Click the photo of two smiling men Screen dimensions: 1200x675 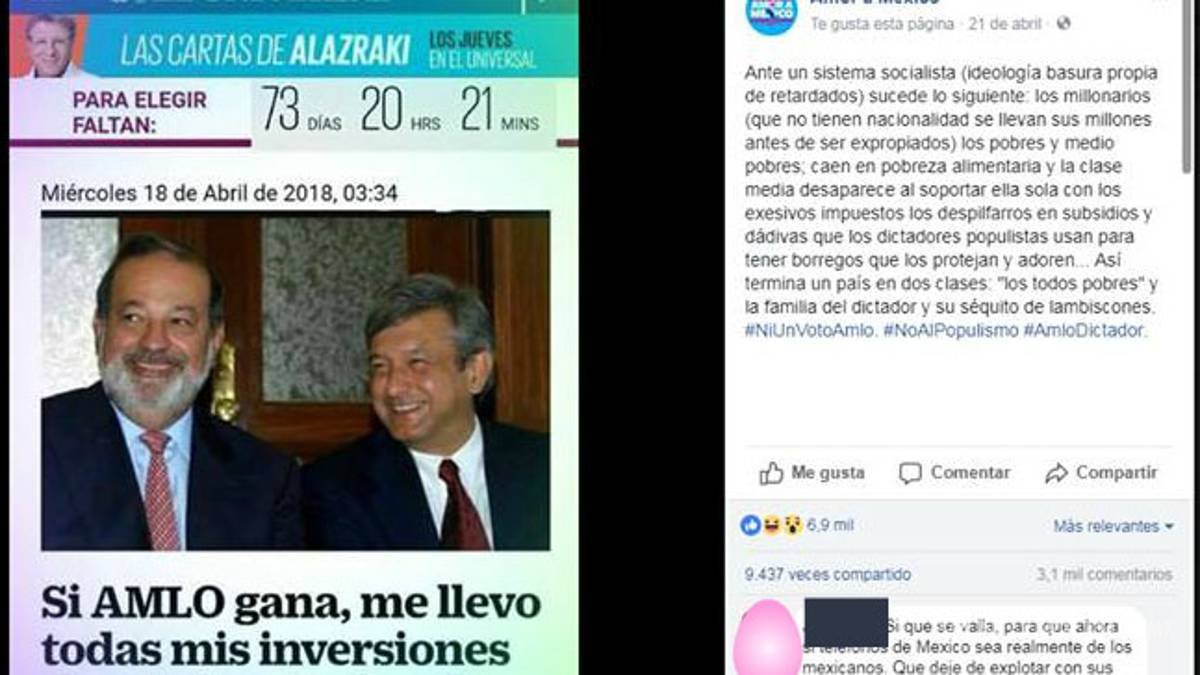pos(295,381)
